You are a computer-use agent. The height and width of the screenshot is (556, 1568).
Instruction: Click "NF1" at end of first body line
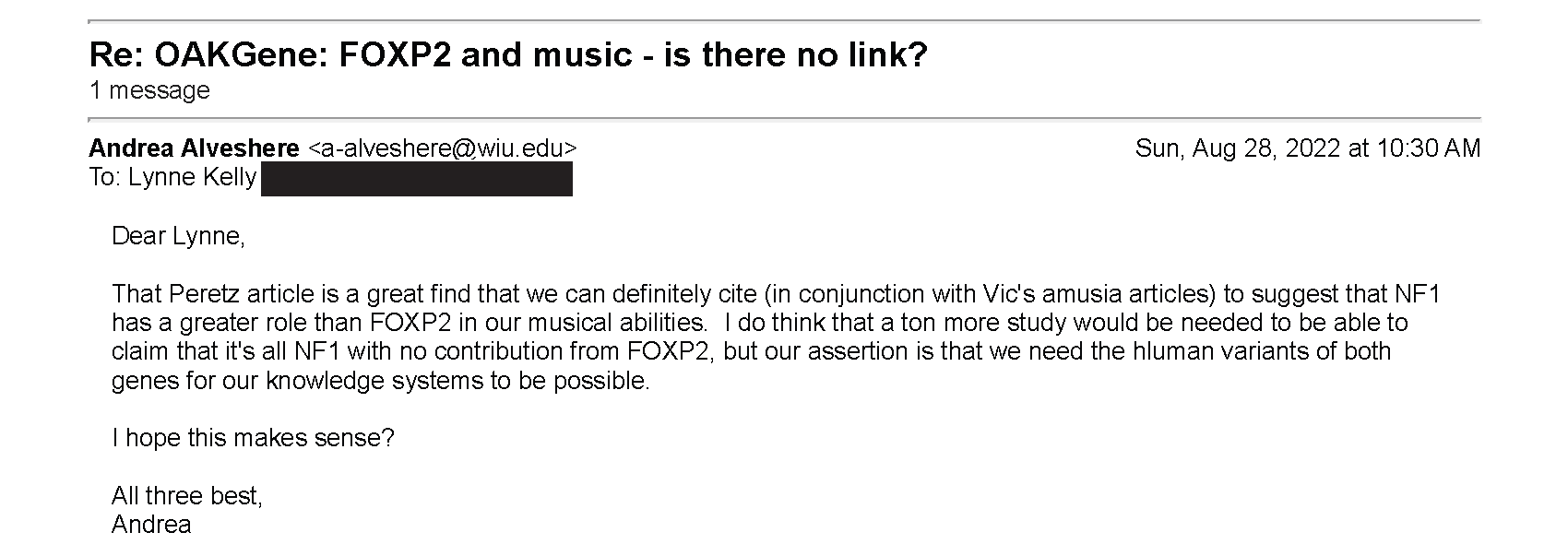pyautogui.click(x=1420, y=294)
